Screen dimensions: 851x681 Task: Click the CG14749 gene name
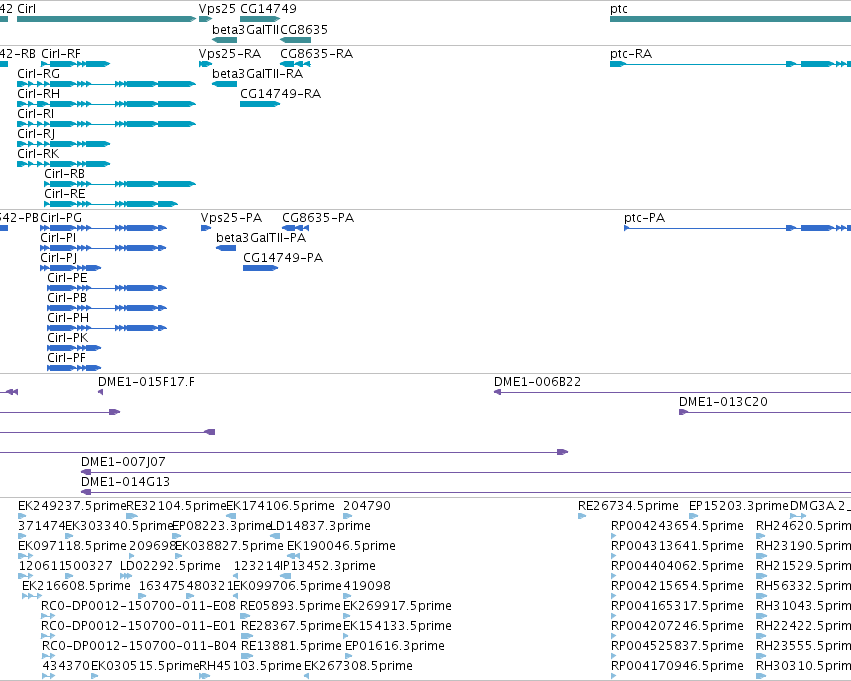[x=268, y=9]
